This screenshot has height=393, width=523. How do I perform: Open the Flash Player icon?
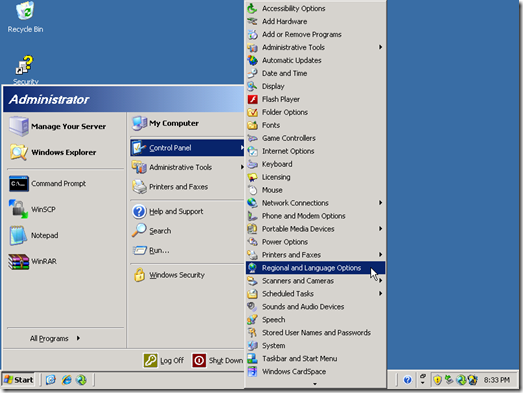click(252, 99)
